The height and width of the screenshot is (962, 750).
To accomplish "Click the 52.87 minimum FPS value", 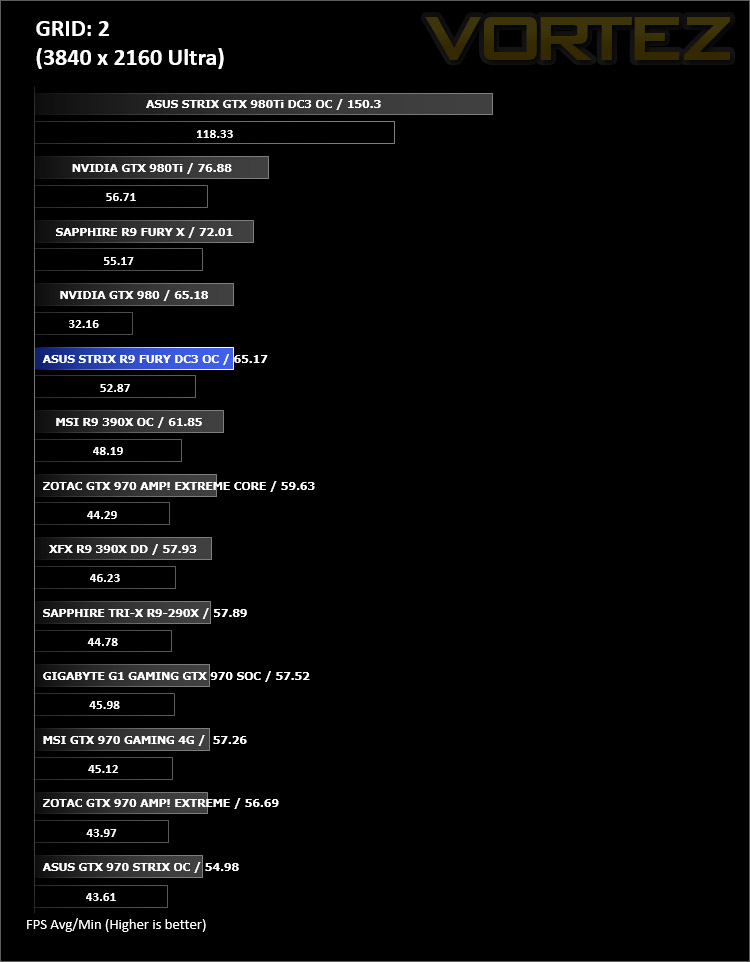I will [115, 388].
